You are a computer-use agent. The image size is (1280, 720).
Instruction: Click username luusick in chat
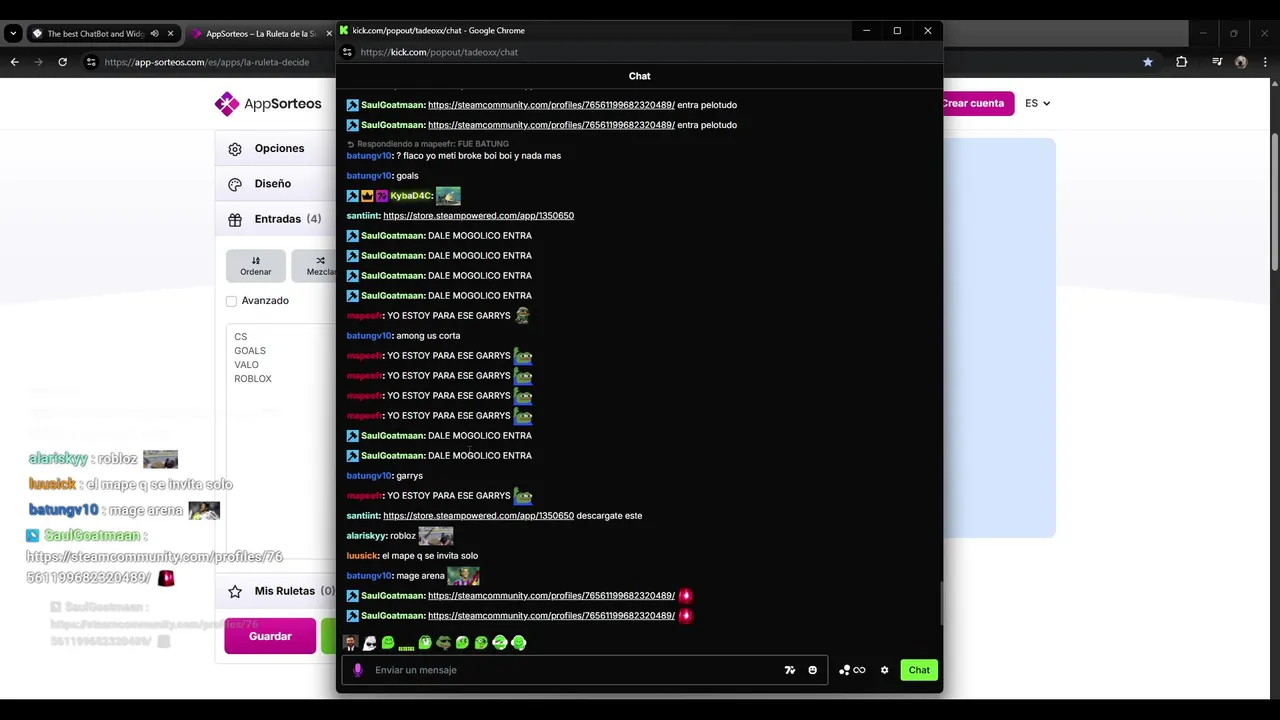(x=362, y=555)
